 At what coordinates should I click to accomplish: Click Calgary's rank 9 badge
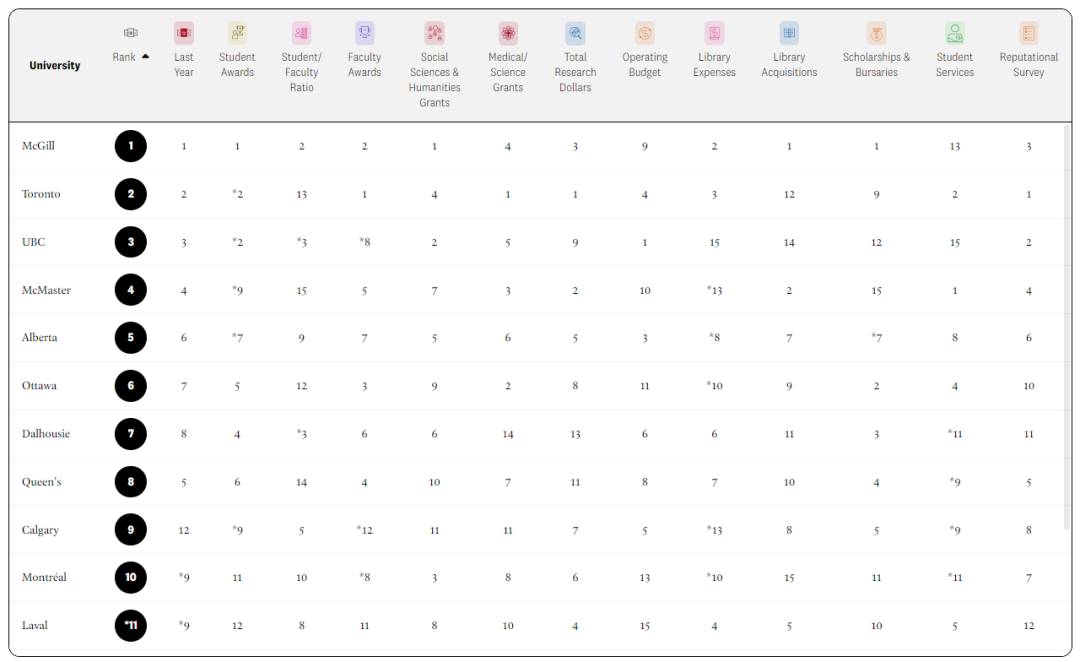[x=131, y=530]
